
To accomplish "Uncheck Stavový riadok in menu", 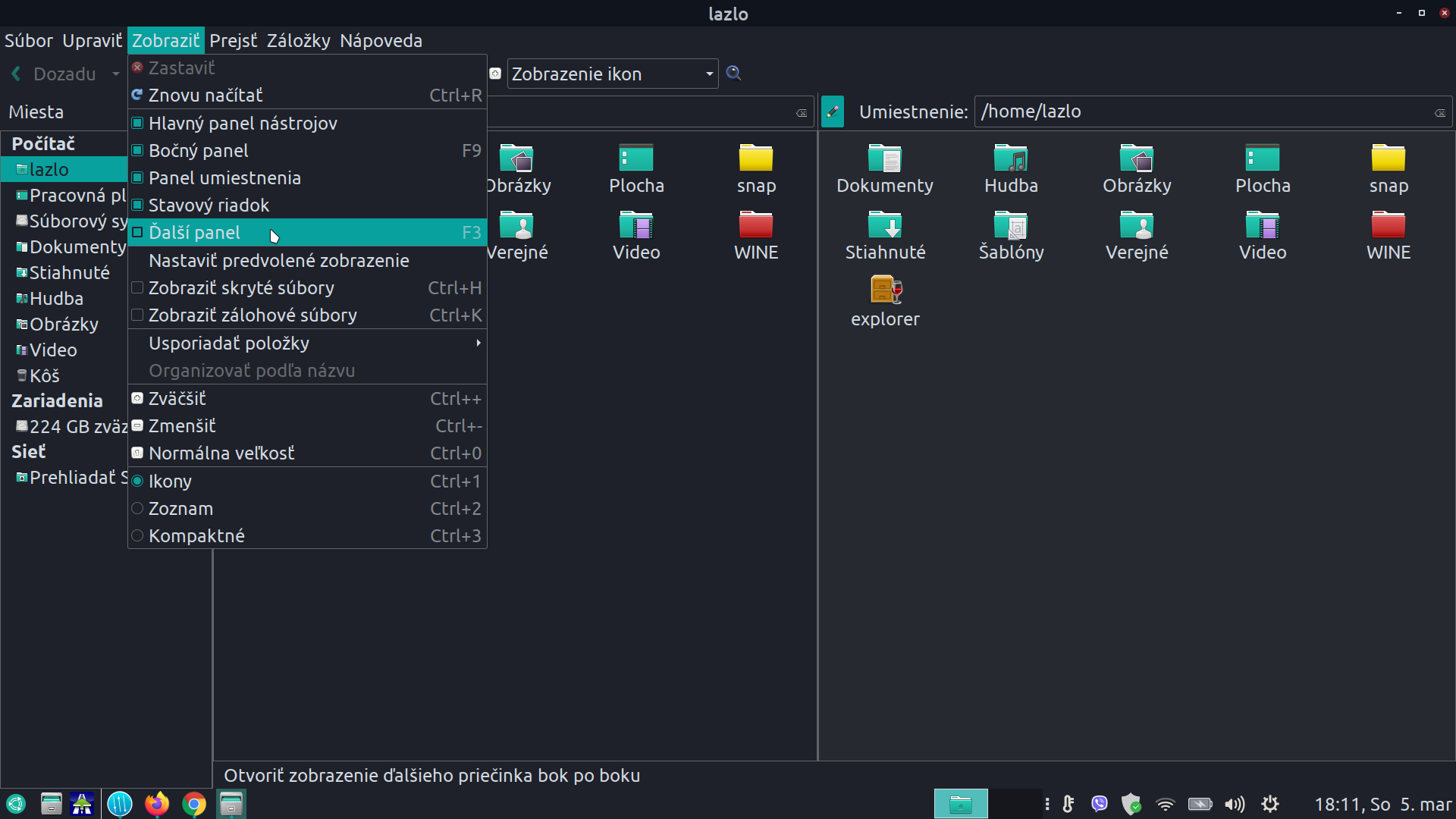I will pyautogui.click(x=209, y=206).
